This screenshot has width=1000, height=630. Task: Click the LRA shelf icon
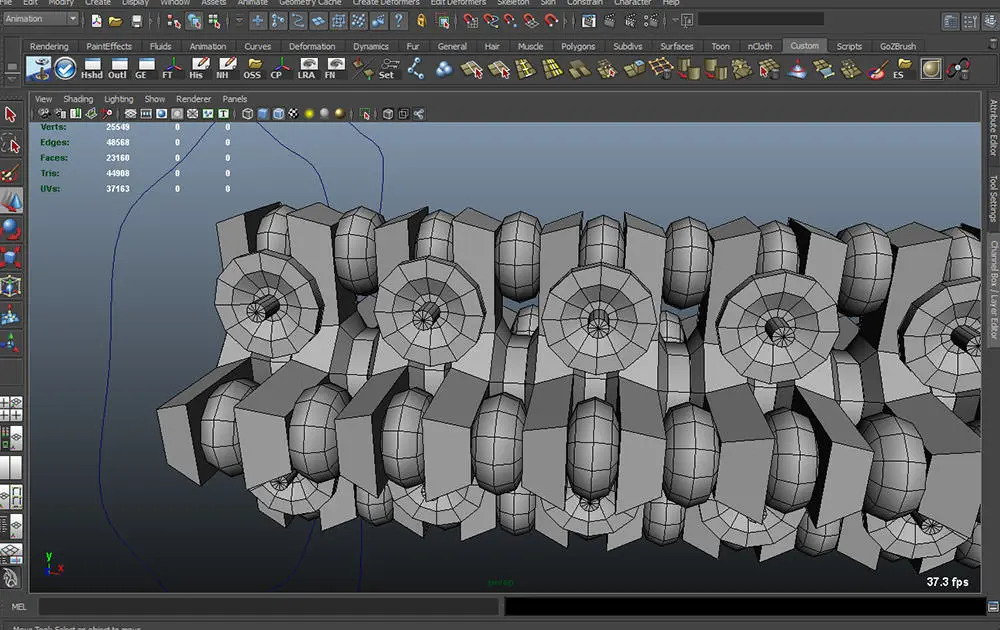[x=308, y=68]
